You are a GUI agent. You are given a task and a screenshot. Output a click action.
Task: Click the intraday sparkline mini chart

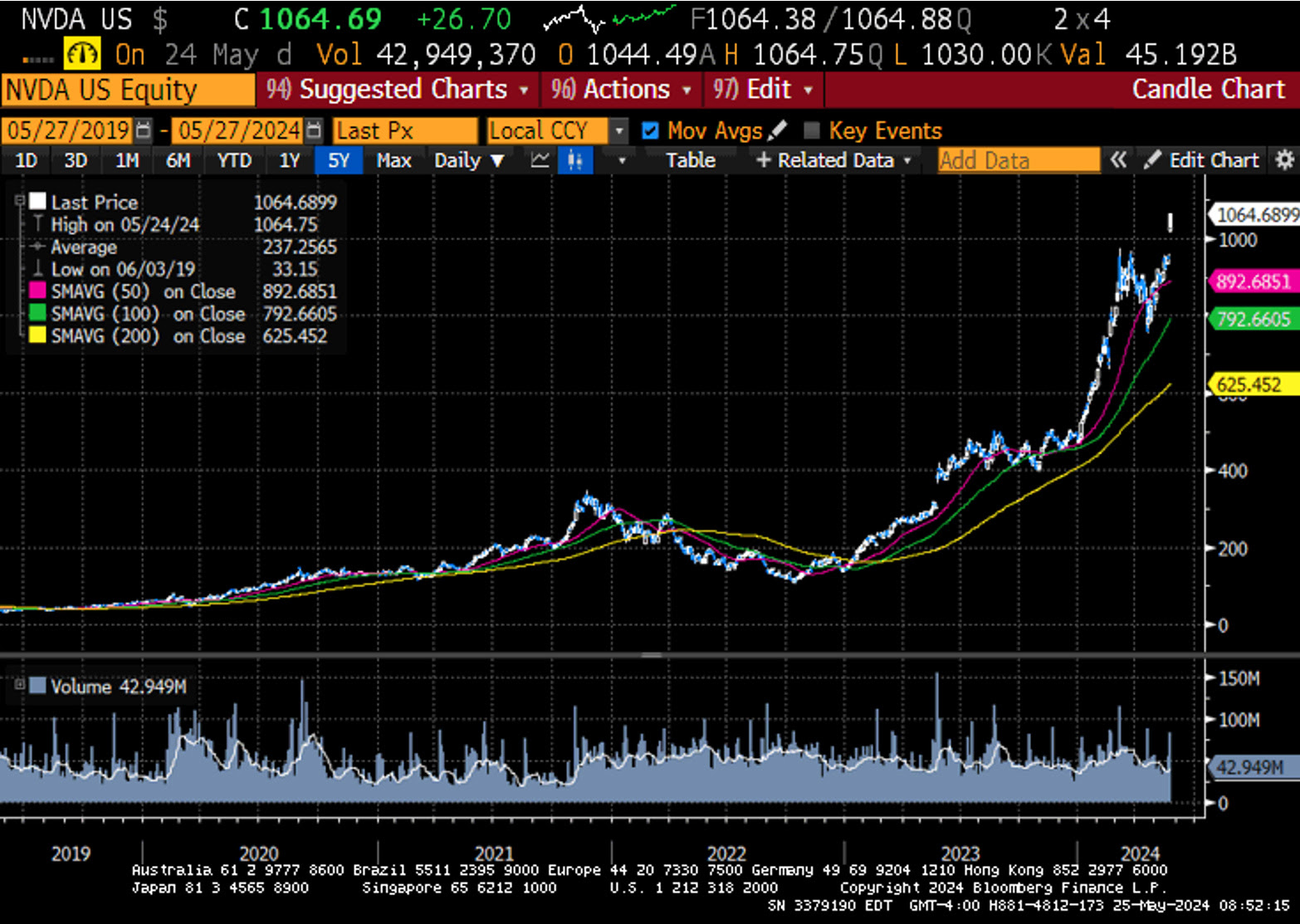[x=610, y=18]
